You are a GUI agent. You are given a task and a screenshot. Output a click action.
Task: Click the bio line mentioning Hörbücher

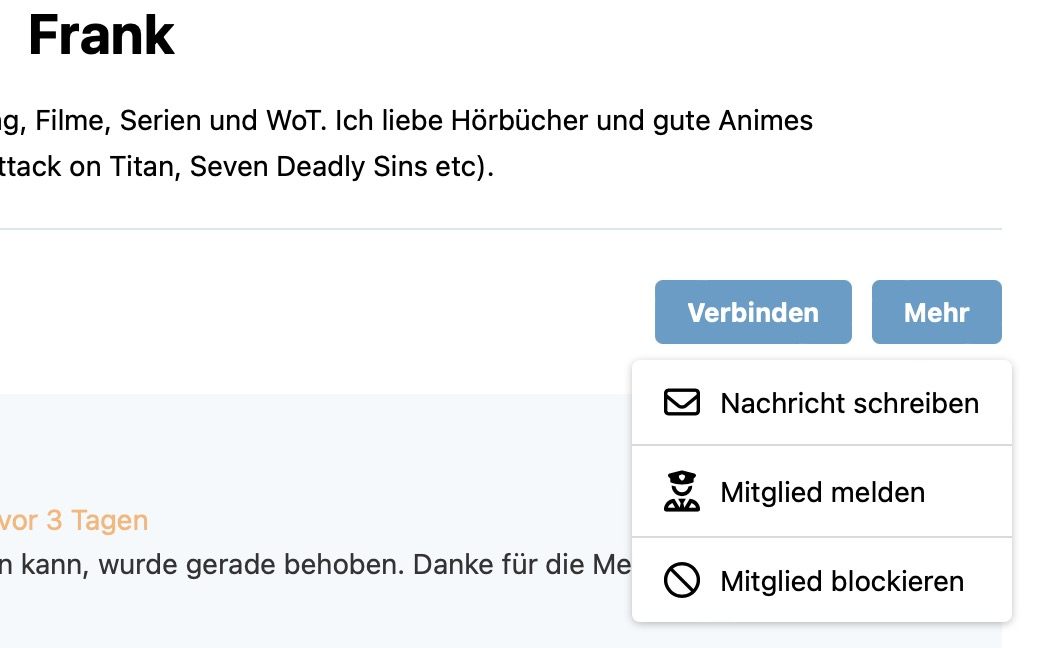tap(406, 121)
